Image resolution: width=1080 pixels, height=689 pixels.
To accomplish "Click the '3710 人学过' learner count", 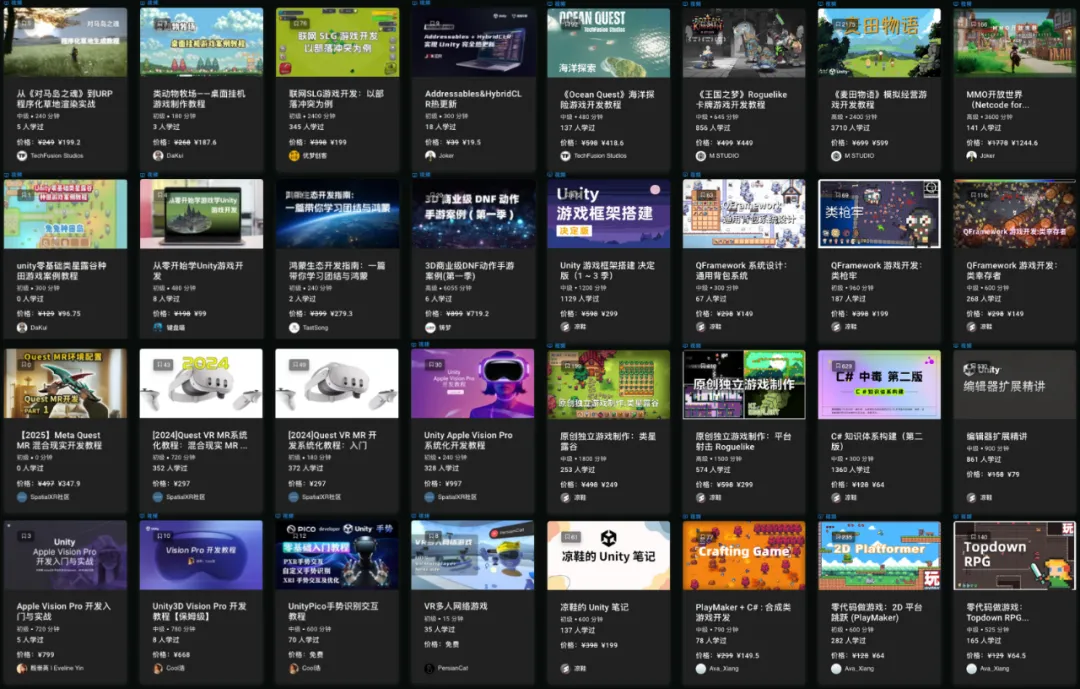I will 850,127.
